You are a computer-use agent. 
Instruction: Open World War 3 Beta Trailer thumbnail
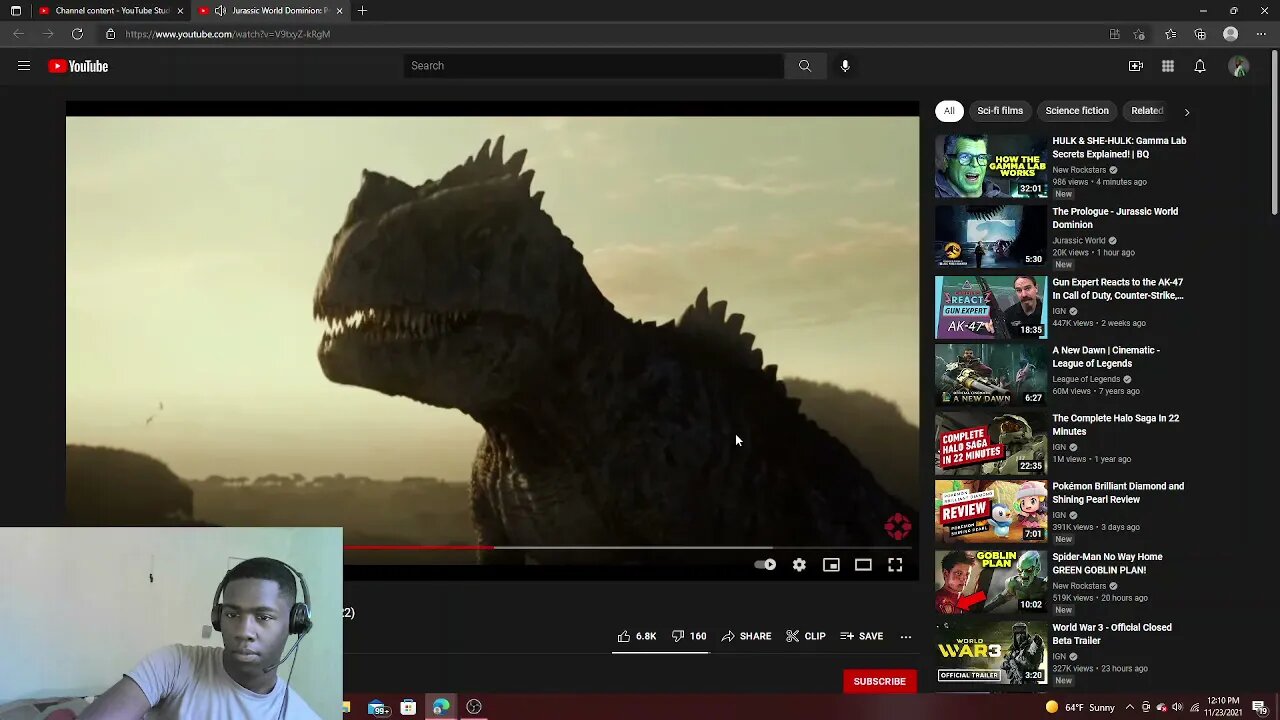click(991, 653)
